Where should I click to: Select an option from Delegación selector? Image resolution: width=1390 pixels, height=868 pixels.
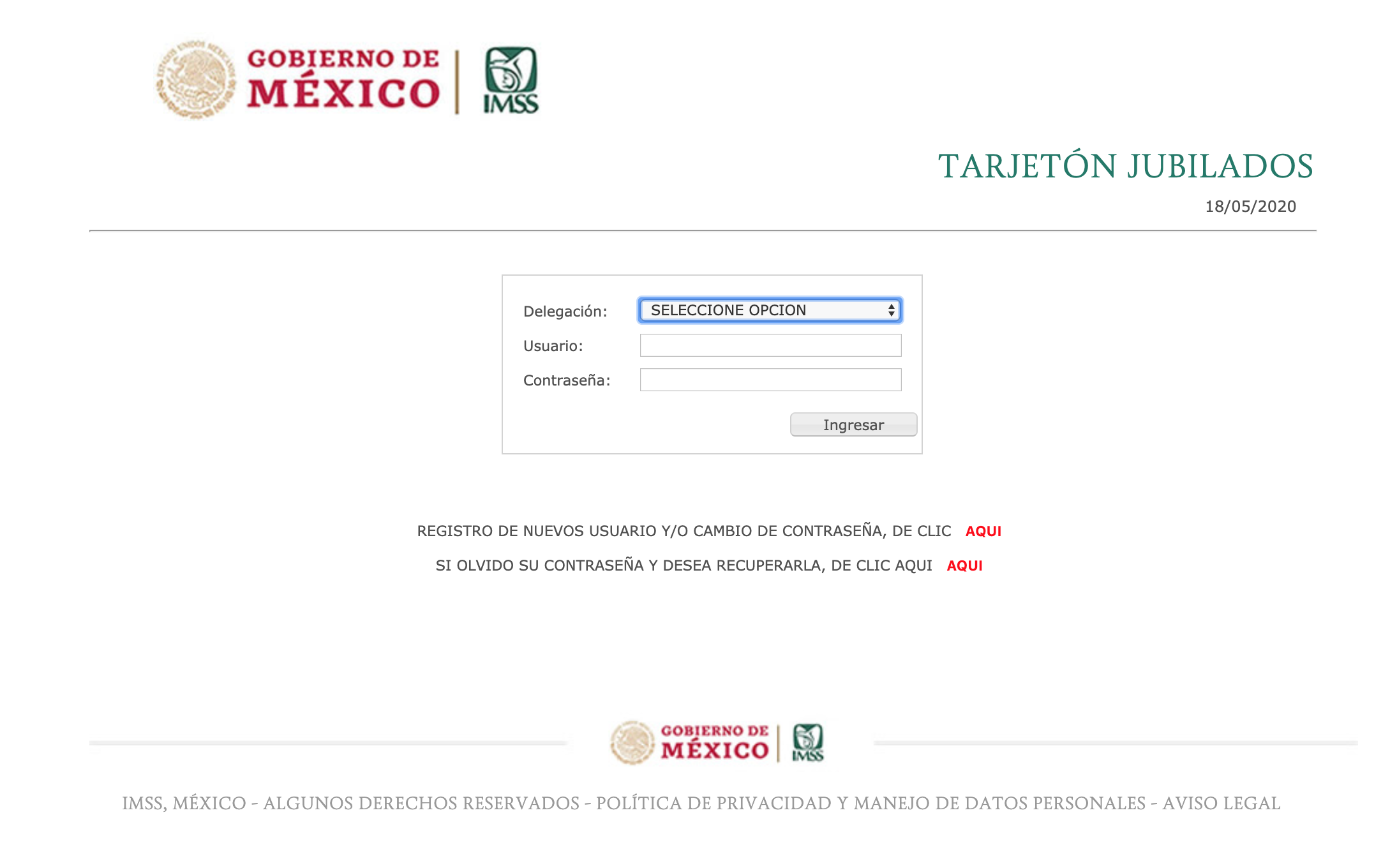770,309
